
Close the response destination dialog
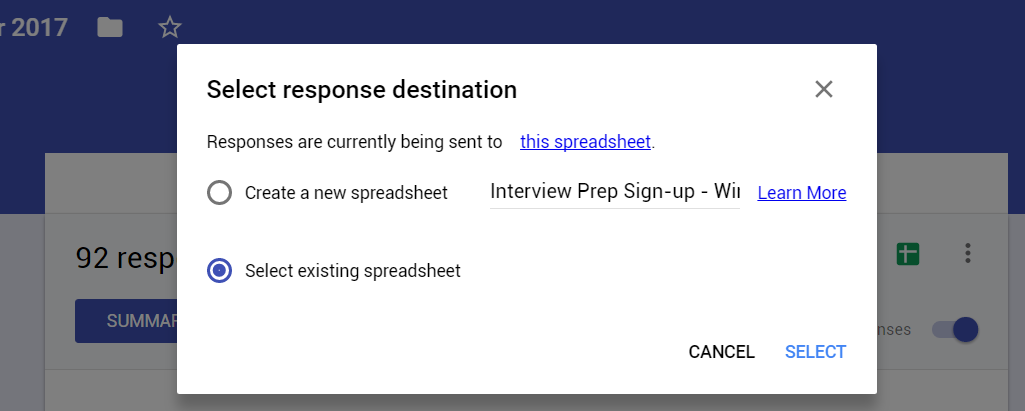[824, 90]
